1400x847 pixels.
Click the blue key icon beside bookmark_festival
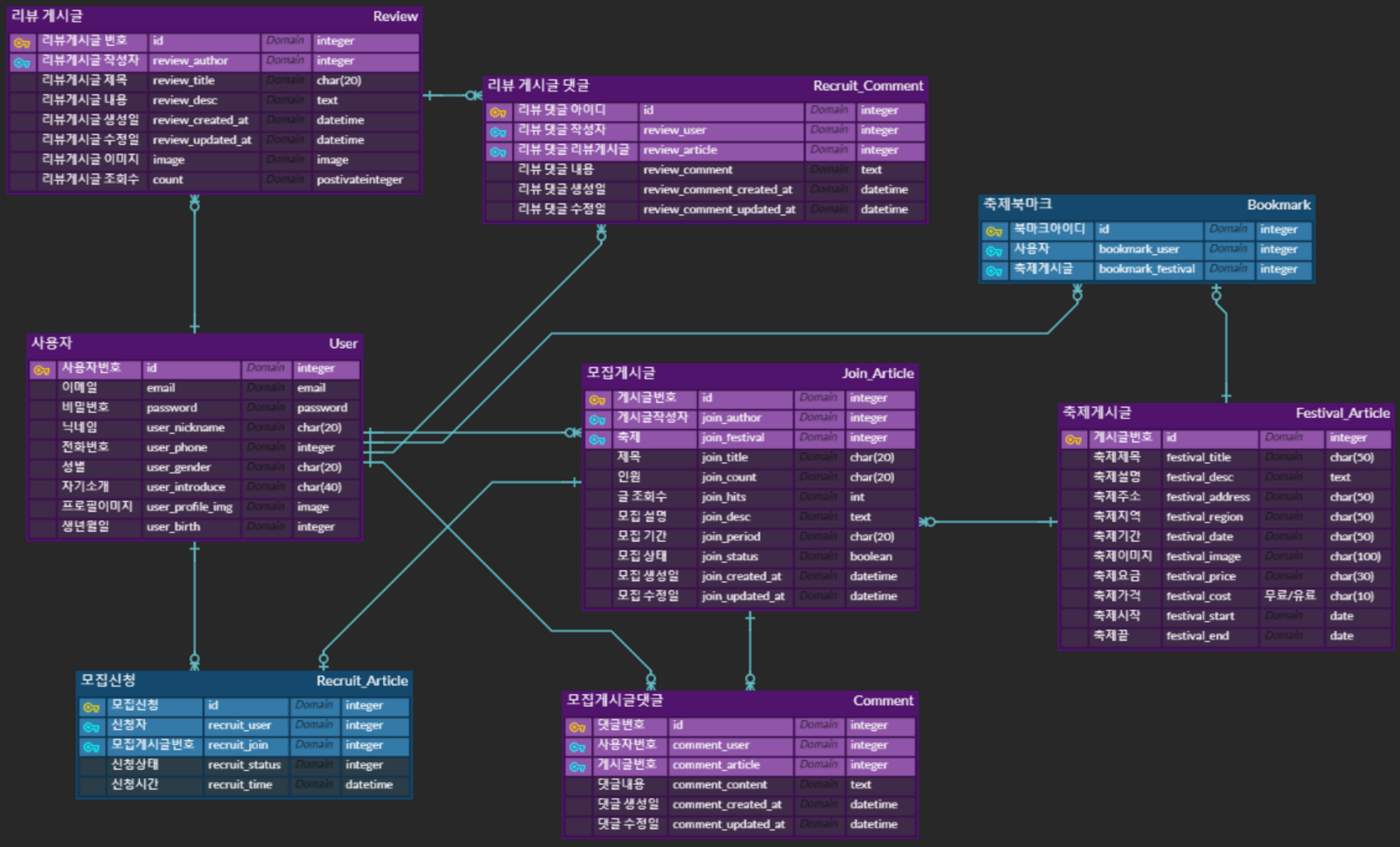pyautogui.click(x=993, y=270)
